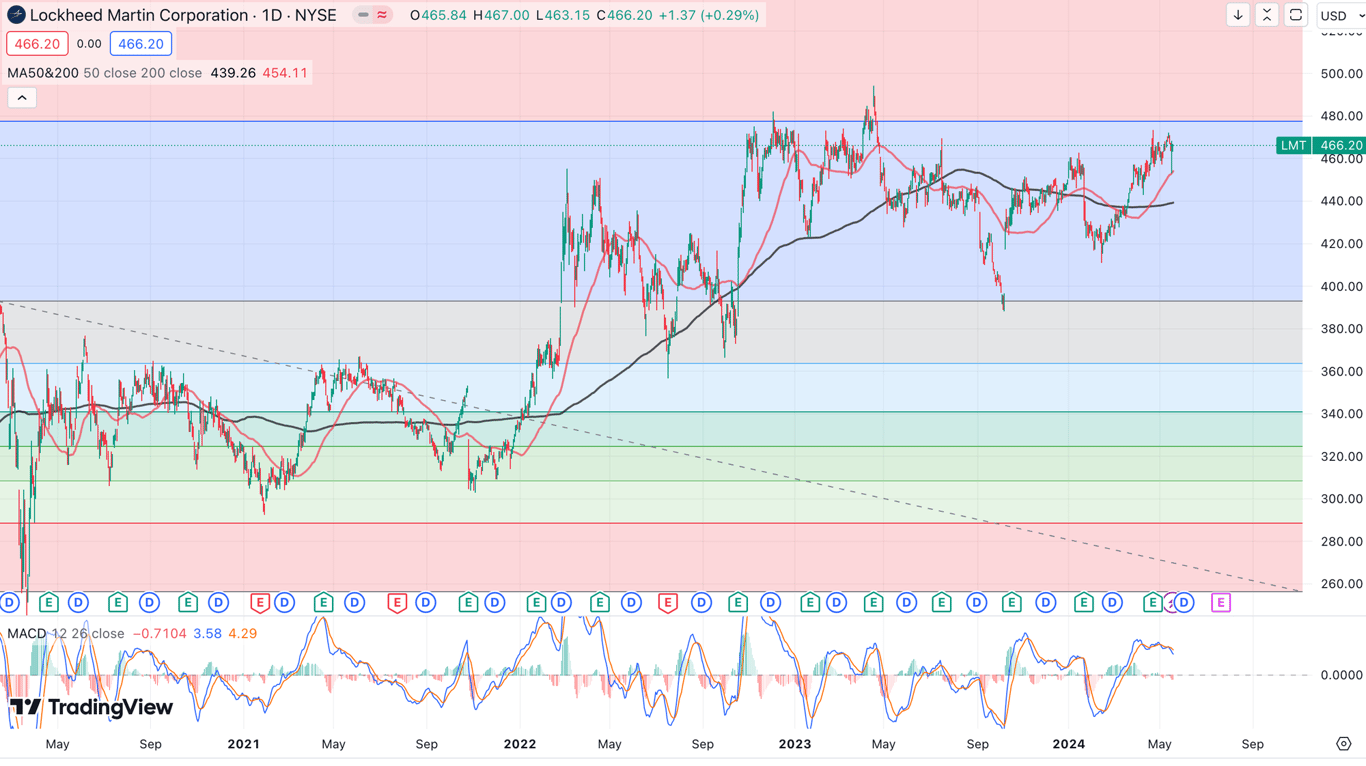Click the red 466.20 sell price box
This screenshot has width=1366, height=766.
37,44
